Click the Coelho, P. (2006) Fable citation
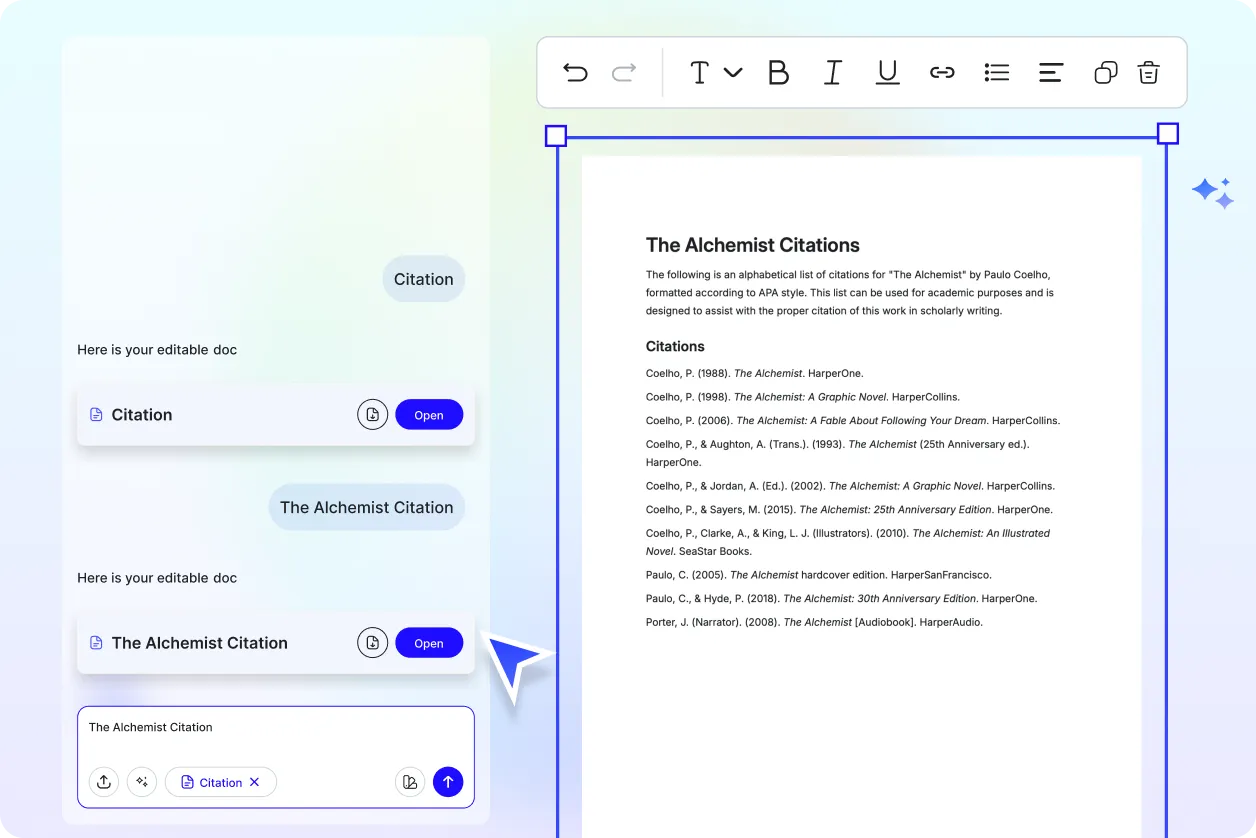The height and width of the screenshot is (838, 1256). [x=853, y=421]
